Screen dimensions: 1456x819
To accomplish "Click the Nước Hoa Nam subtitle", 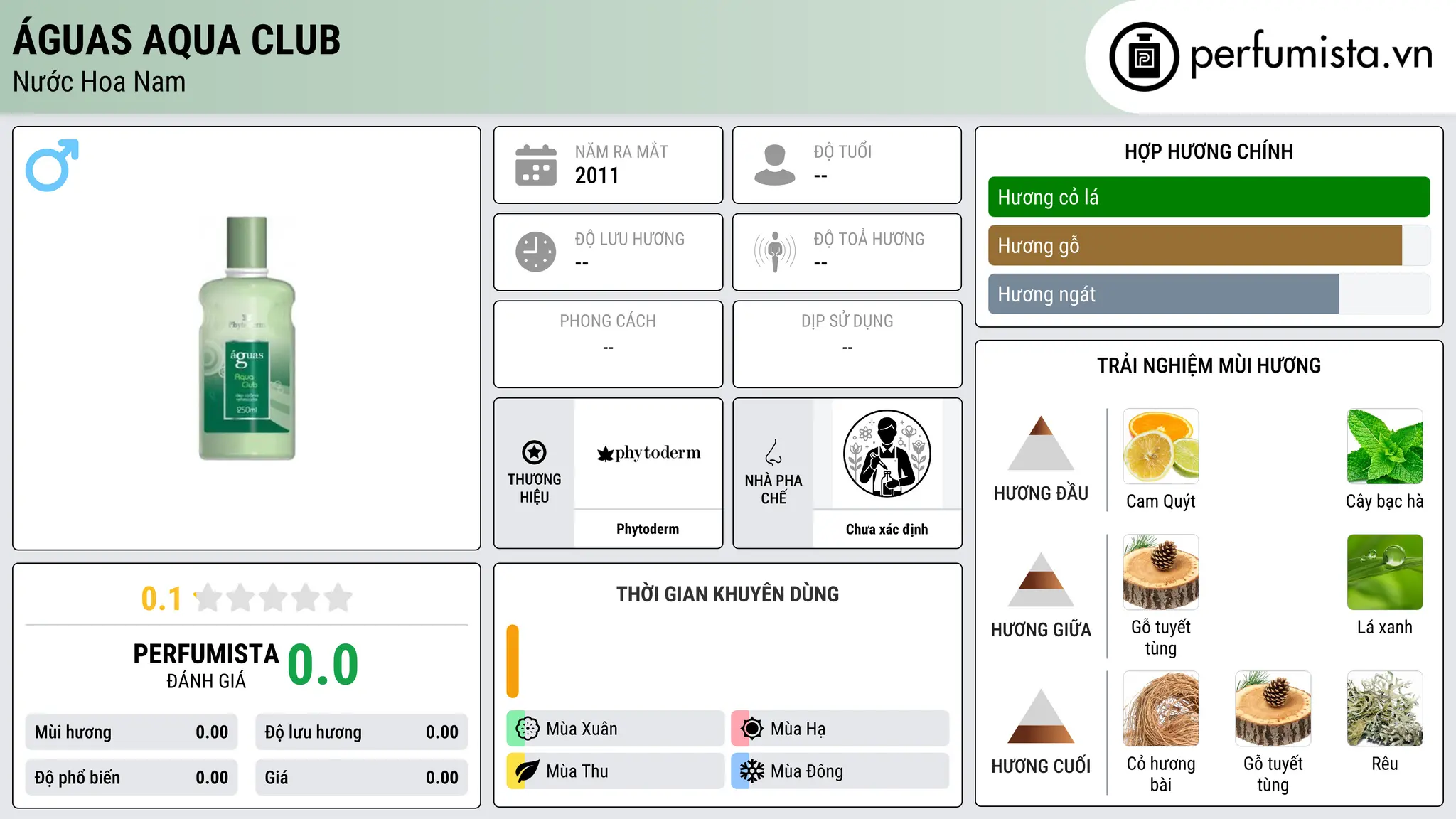I will click(100, 82).
